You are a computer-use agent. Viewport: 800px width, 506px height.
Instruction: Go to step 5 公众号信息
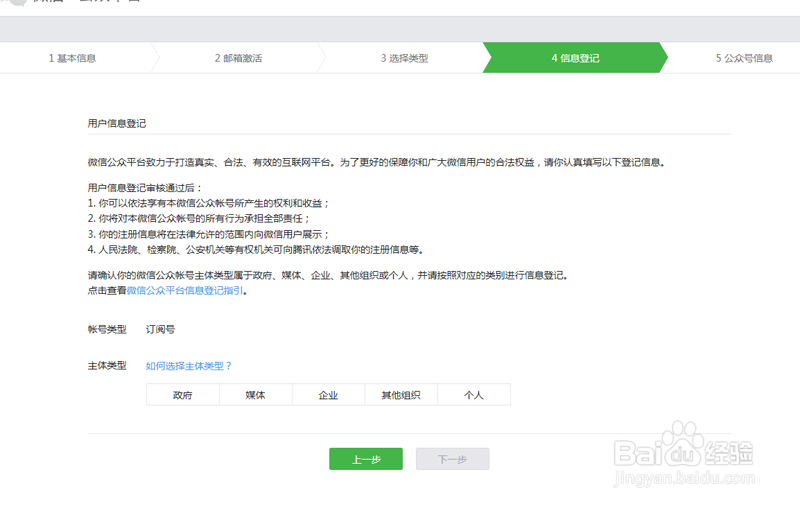pos(744,58)
